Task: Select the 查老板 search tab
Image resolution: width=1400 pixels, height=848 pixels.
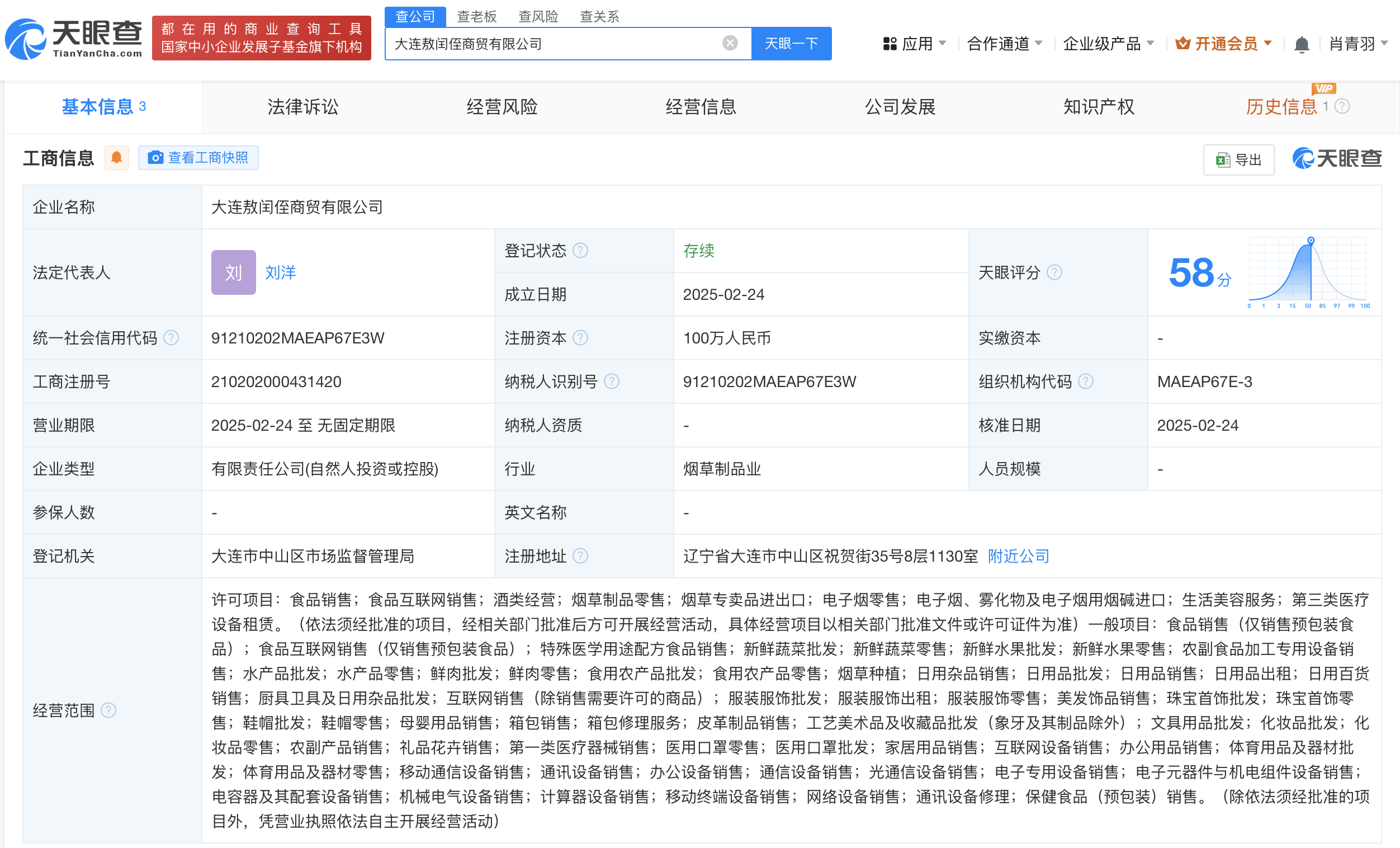Action: click(476, 16)
